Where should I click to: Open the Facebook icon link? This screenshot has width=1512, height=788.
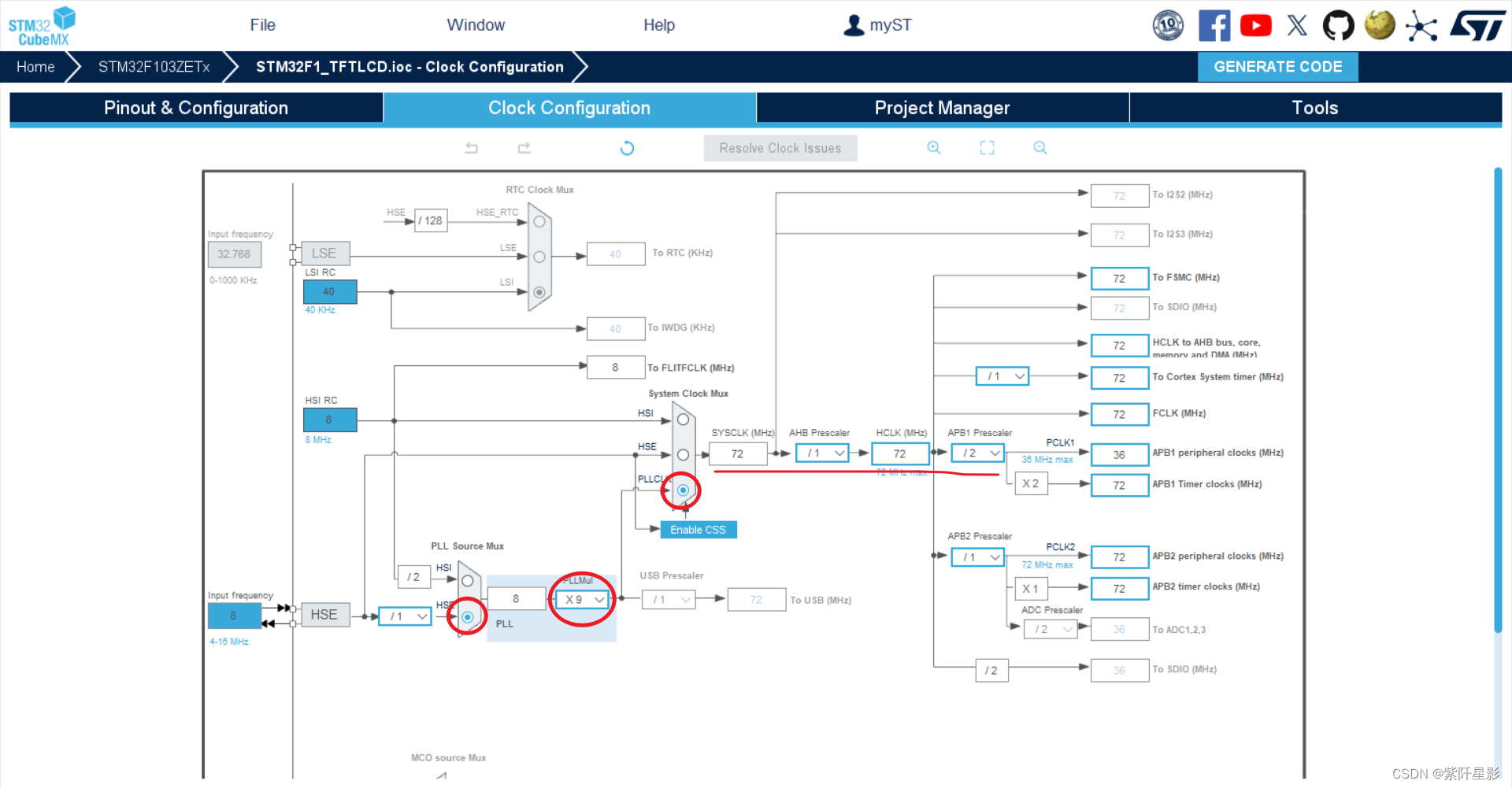point(1214,25)
